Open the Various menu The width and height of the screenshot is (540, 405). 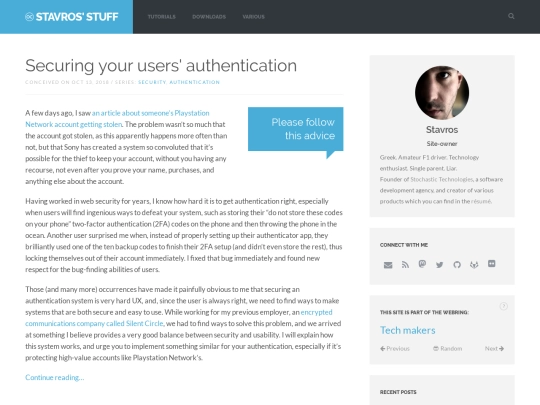point(253,17)
